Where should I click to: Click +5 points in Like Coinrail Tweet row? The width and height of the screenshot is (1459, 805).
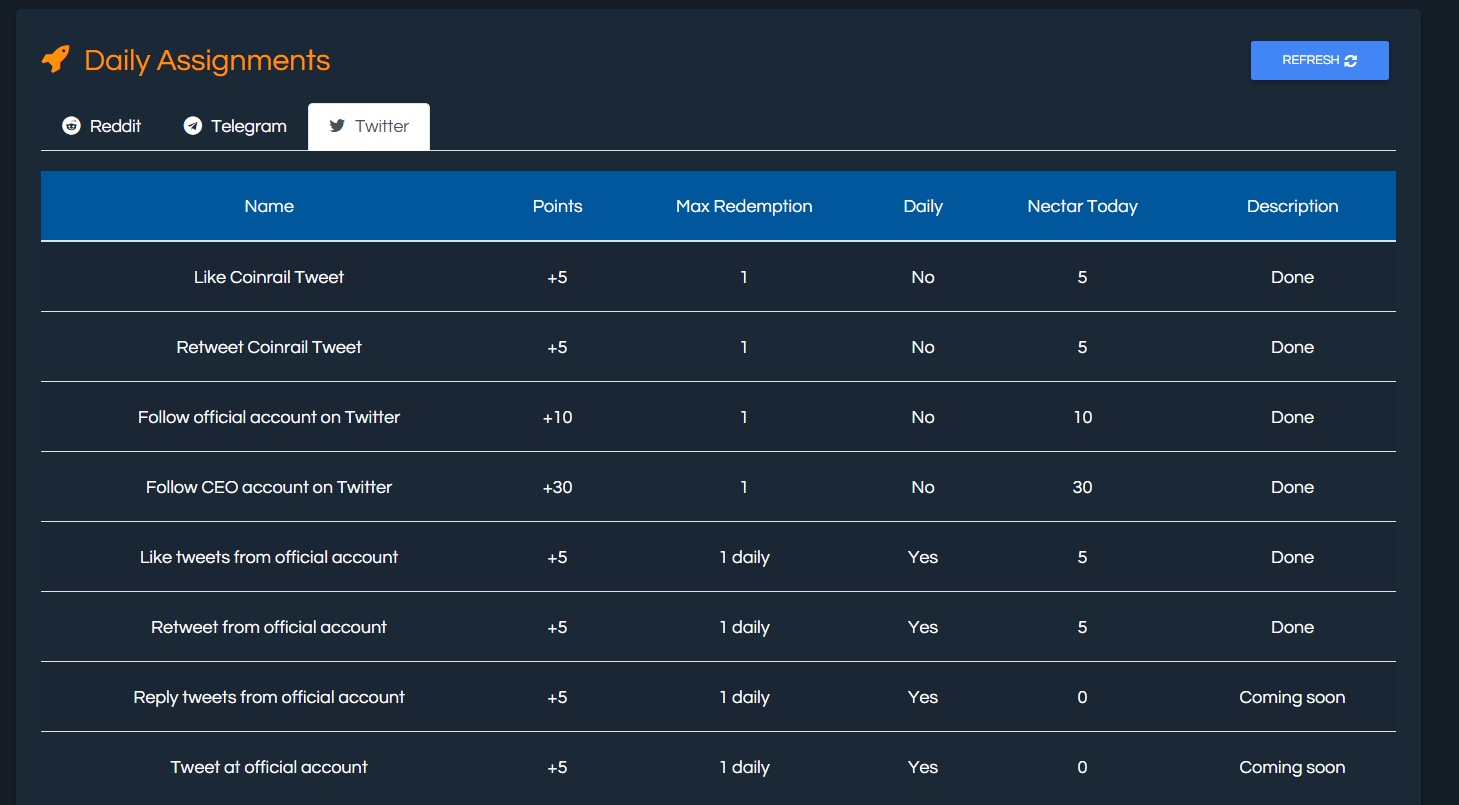click(557, 277)
